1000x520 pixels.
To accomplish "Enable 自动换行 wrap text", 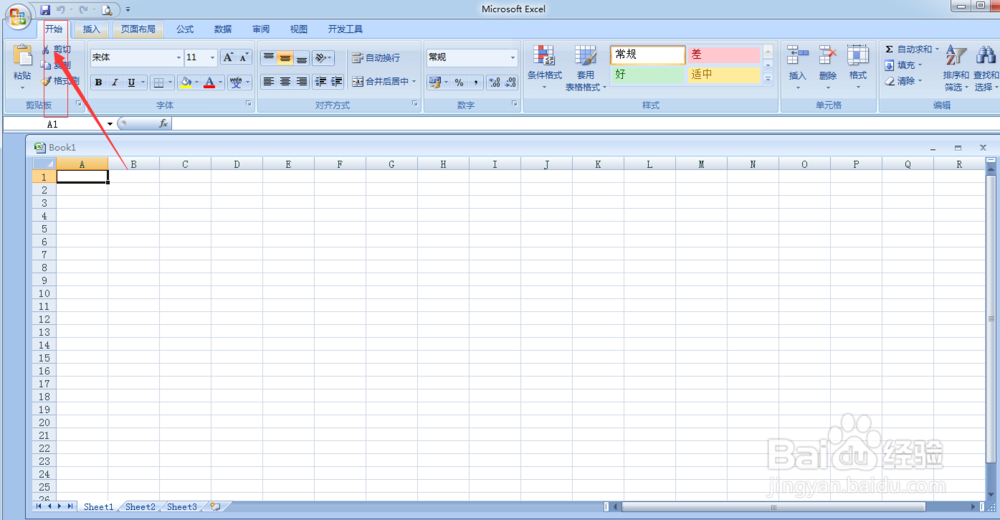I will click(376, 57).
